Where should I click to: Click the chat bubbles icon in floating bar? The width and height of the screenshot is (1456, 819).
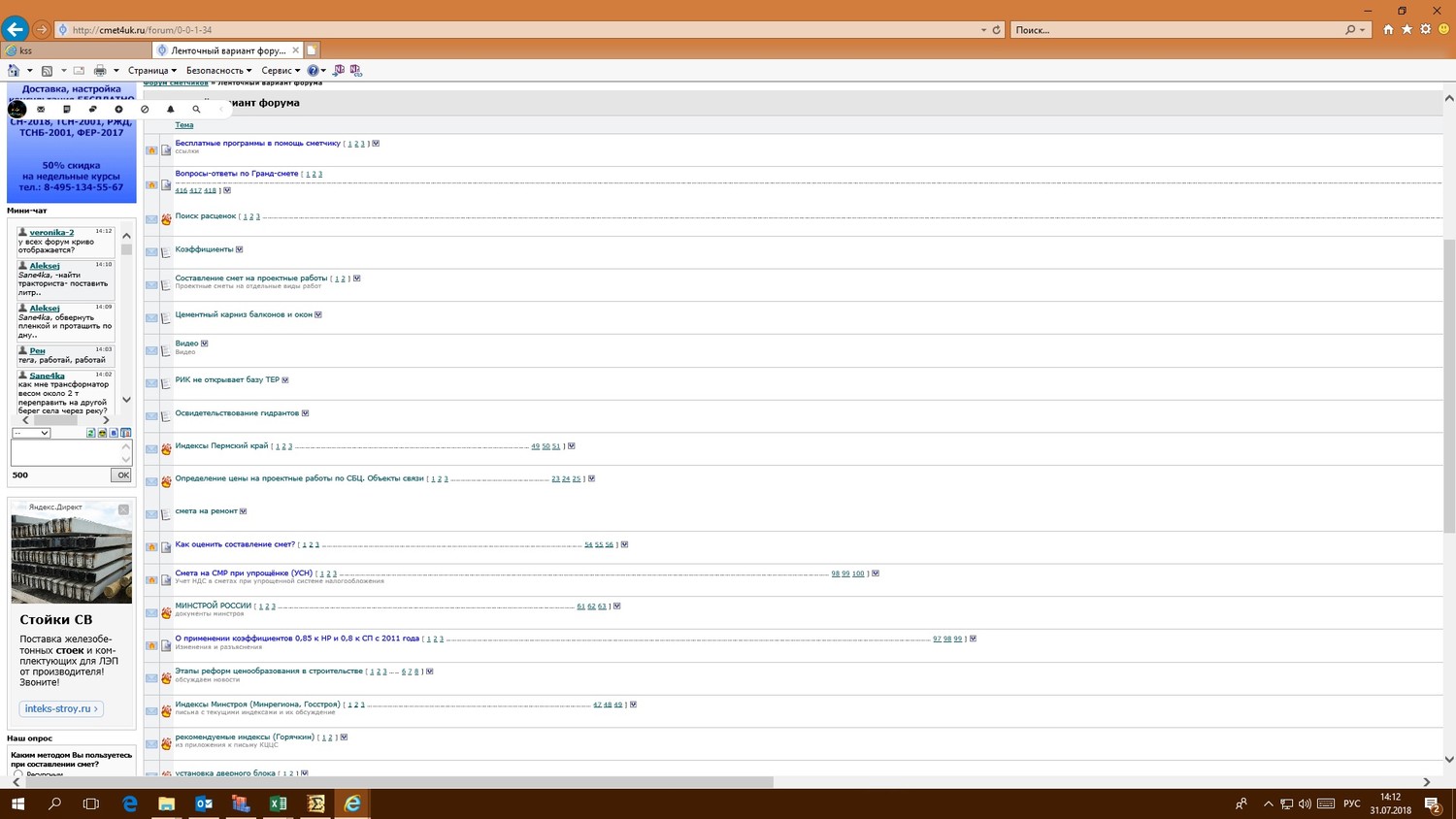pos(92,110)
